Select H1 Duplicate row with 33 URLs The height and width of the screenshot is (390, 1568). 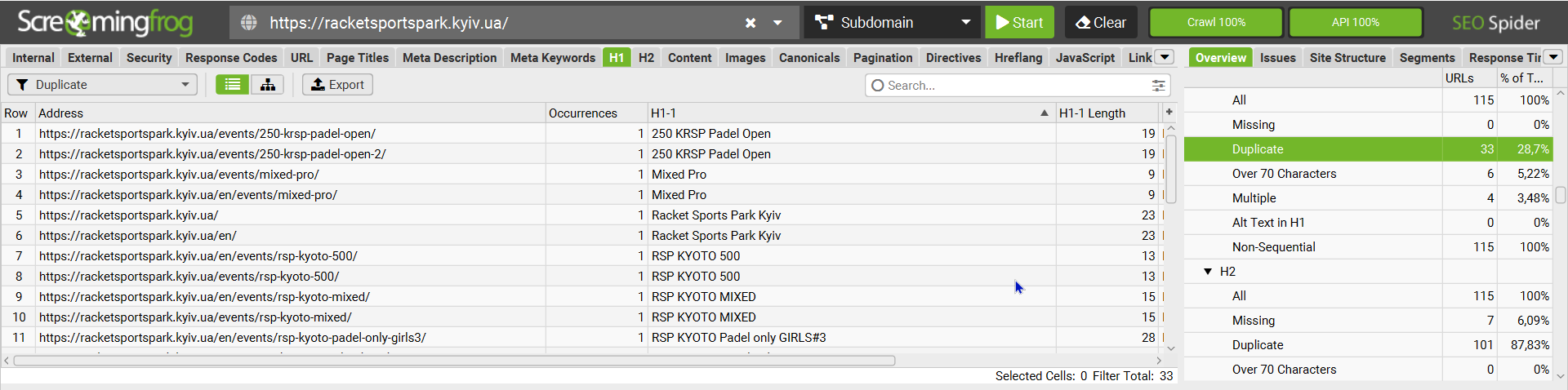pos(1367,148)
